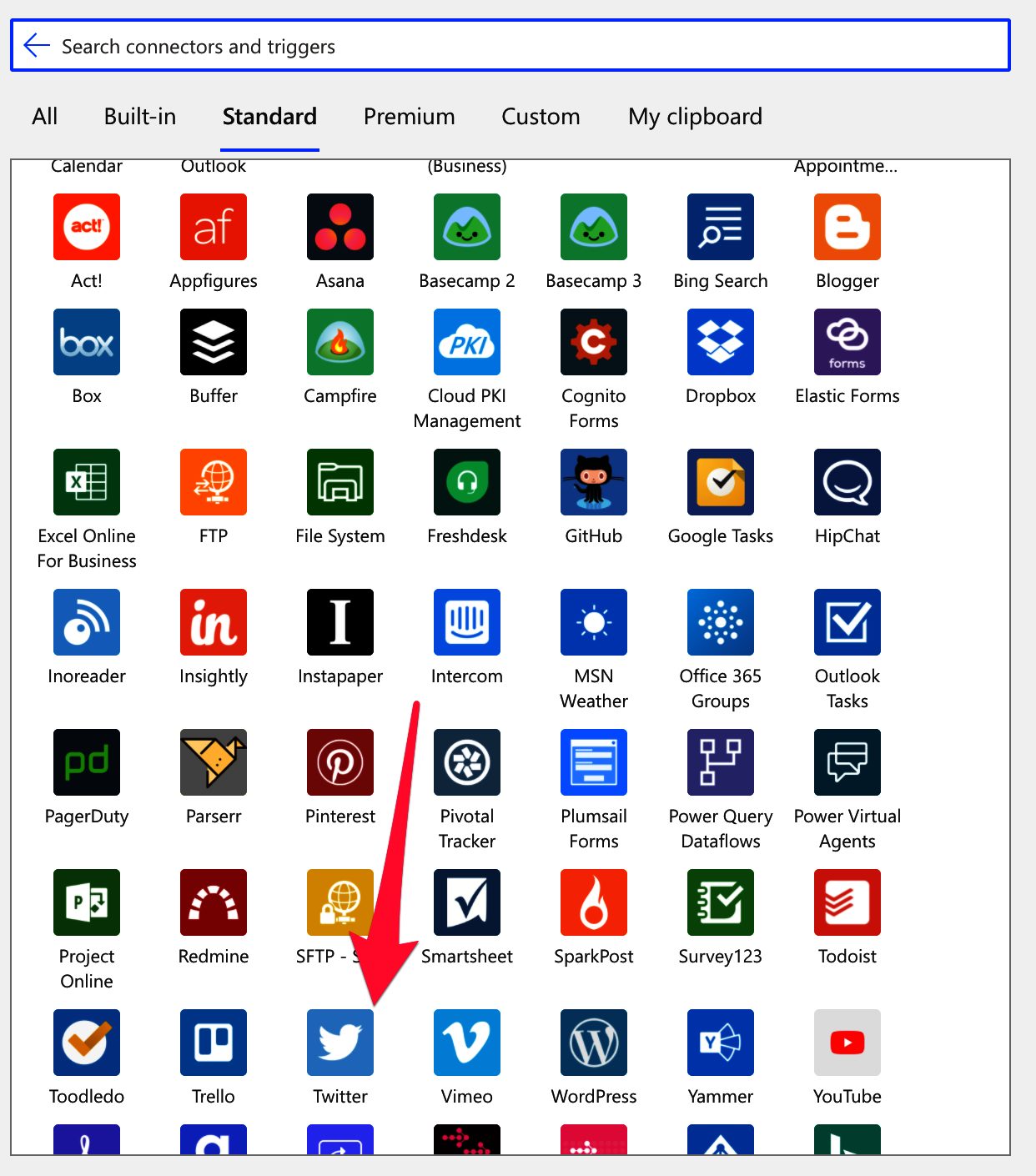Choose the Google Tasks connector icon
Image resolution: width=1036 pixels, height=1176 pixels.
[721, 482]
